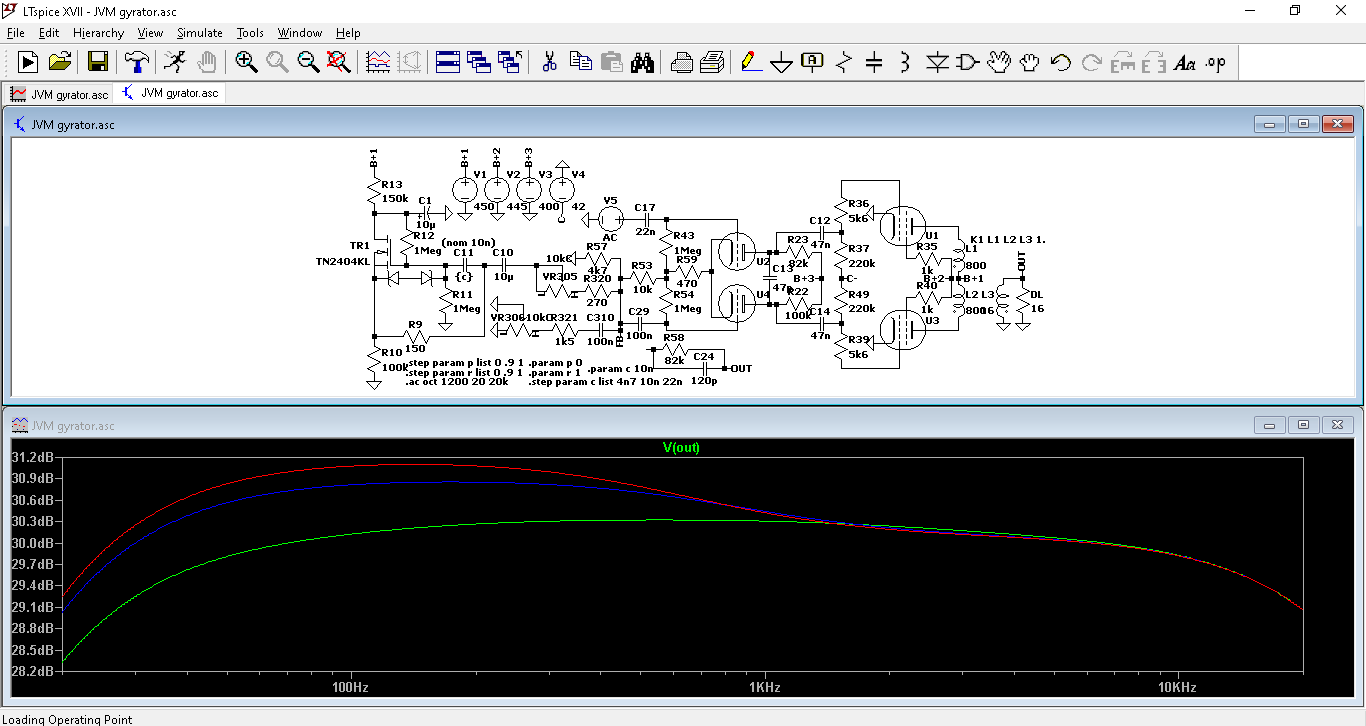The width and height of the screenshot is (1366, 726).
Task: Click the Copy toolbar icon
Action: click(x=580, y=62)
